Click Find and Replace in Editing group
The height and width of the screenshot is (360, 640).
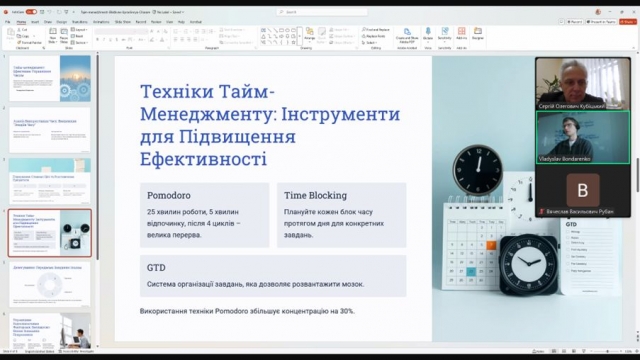click(x=376, y=30)
